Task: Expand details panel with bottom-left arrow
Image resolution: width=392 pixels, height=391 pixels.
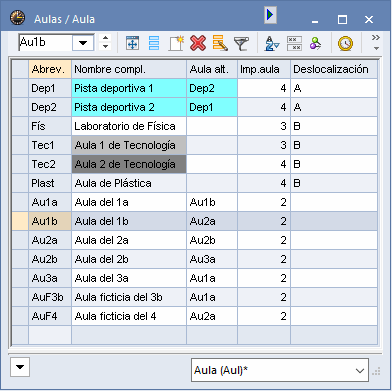Action: [20, 367]
